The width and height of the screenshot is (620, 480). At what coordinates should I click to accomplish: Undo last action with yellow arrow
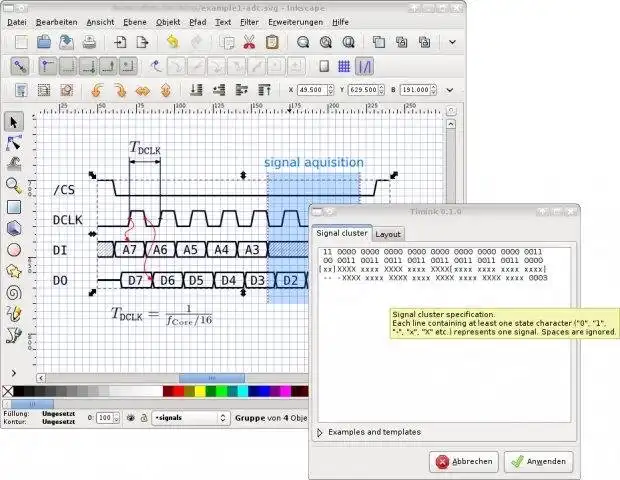[x=173, y=42]
